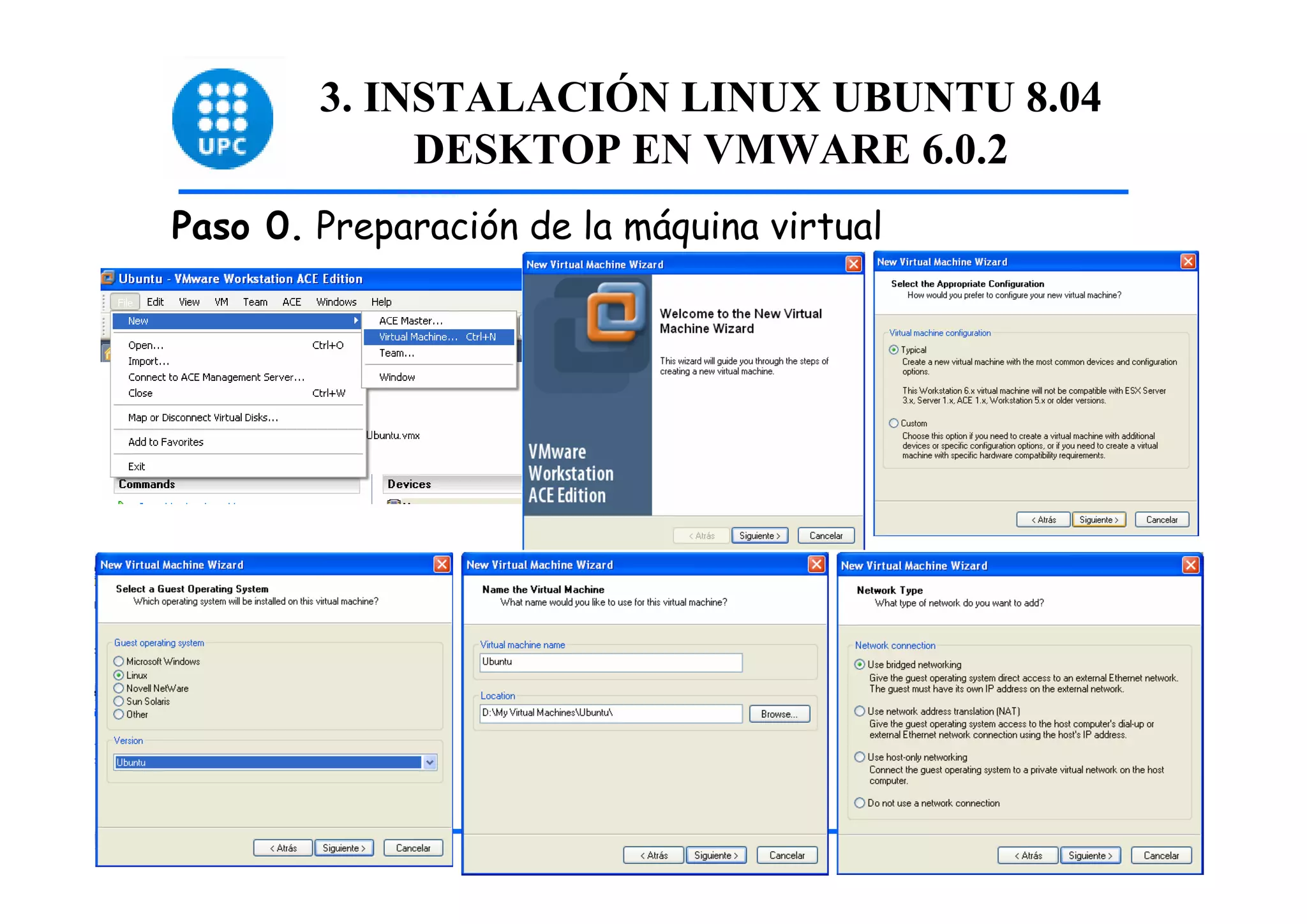1307x924 pixels.
Task: Click Atrás in the Network Type wizard
Action: tap(1028, 855)
